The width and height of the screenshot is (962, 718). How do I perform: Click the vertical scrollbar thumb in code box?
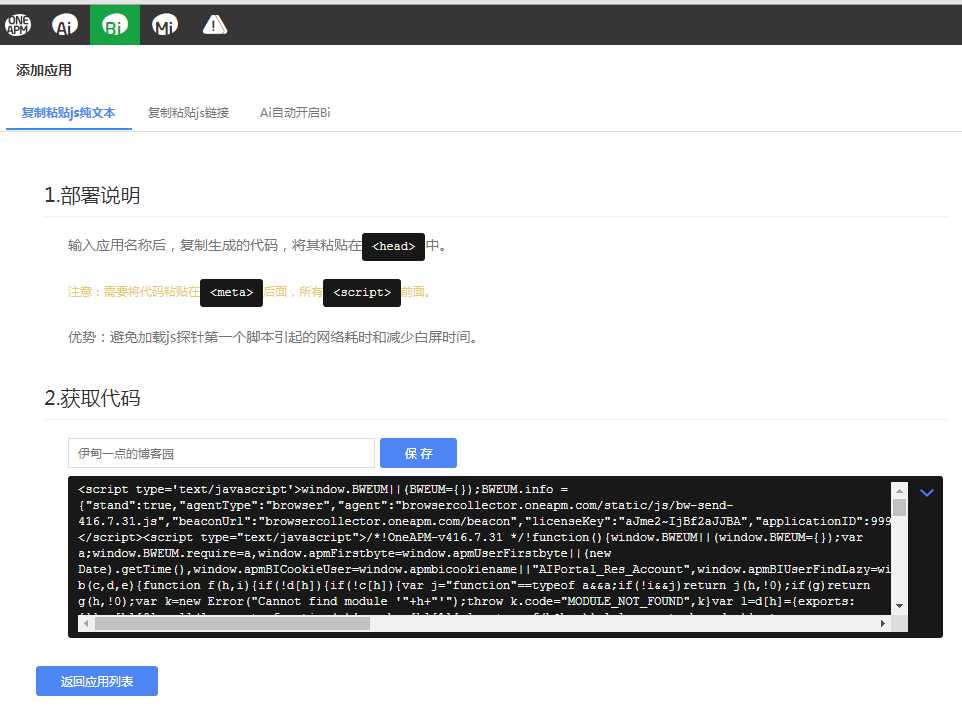[x=899, y=508]
